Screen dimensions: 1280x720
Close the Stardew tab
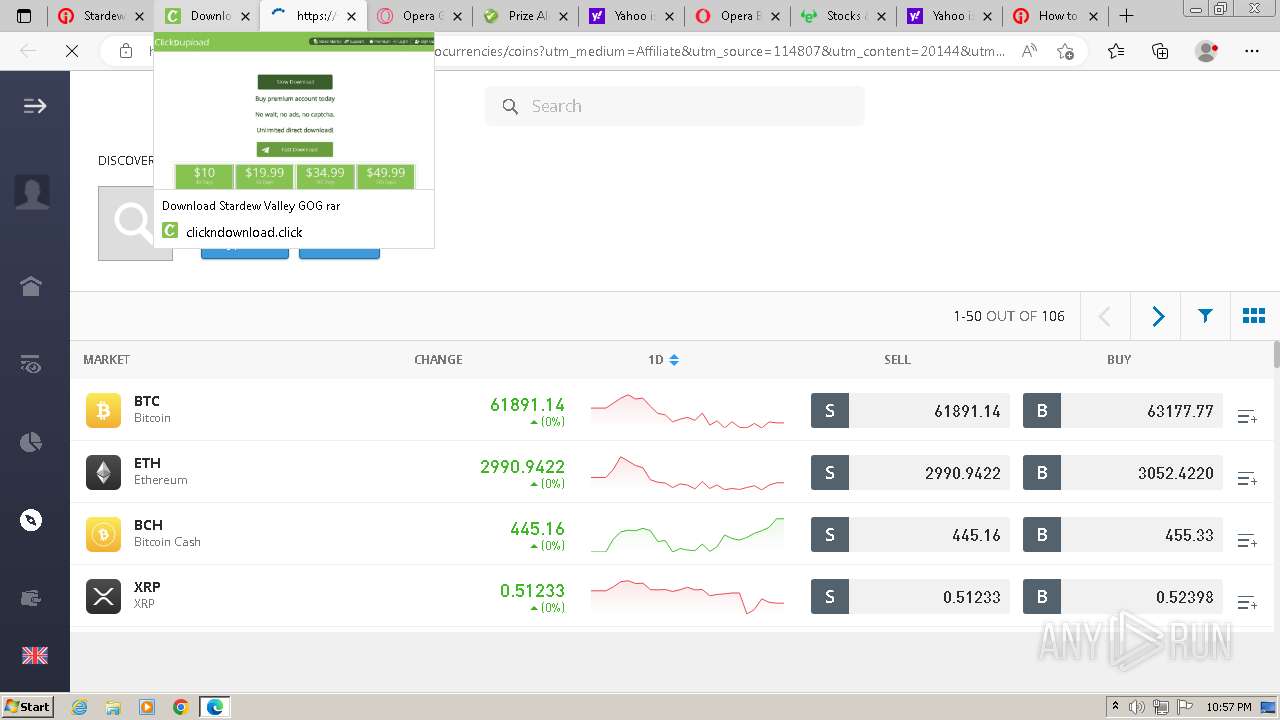coord(139,16)
